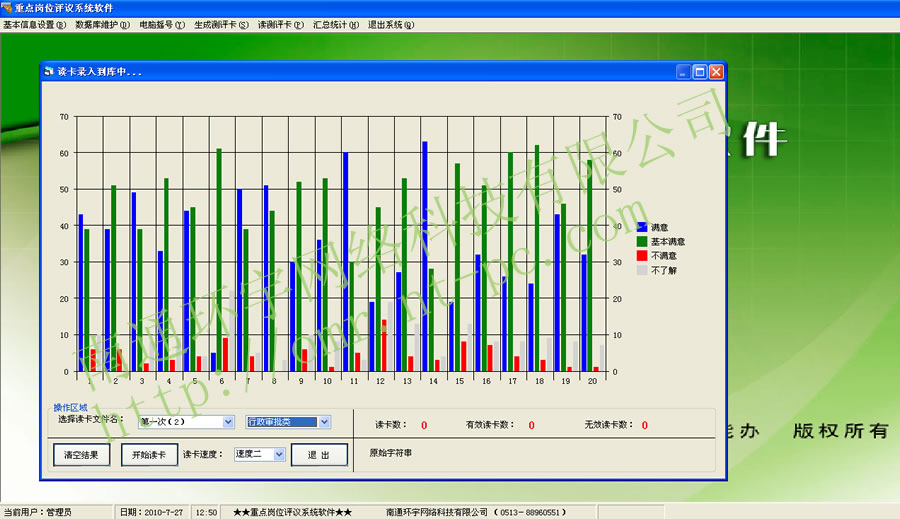The height and width of the screenshot is (519, 900).
Task: Click the green 基本满意 legend swatch
Action: coord(642,242)
